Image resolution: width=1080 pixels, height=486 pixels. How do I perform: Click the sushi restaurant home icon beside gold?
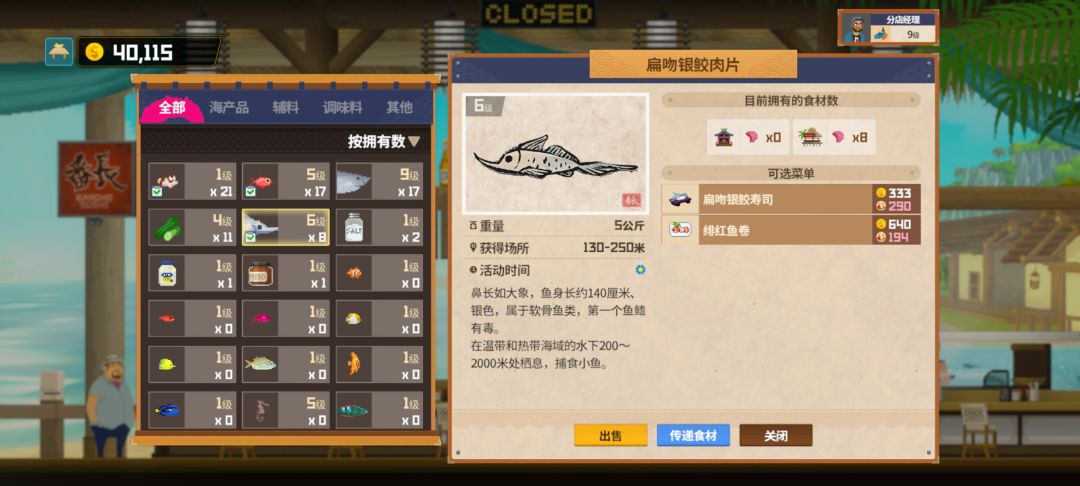coord(59,52)
